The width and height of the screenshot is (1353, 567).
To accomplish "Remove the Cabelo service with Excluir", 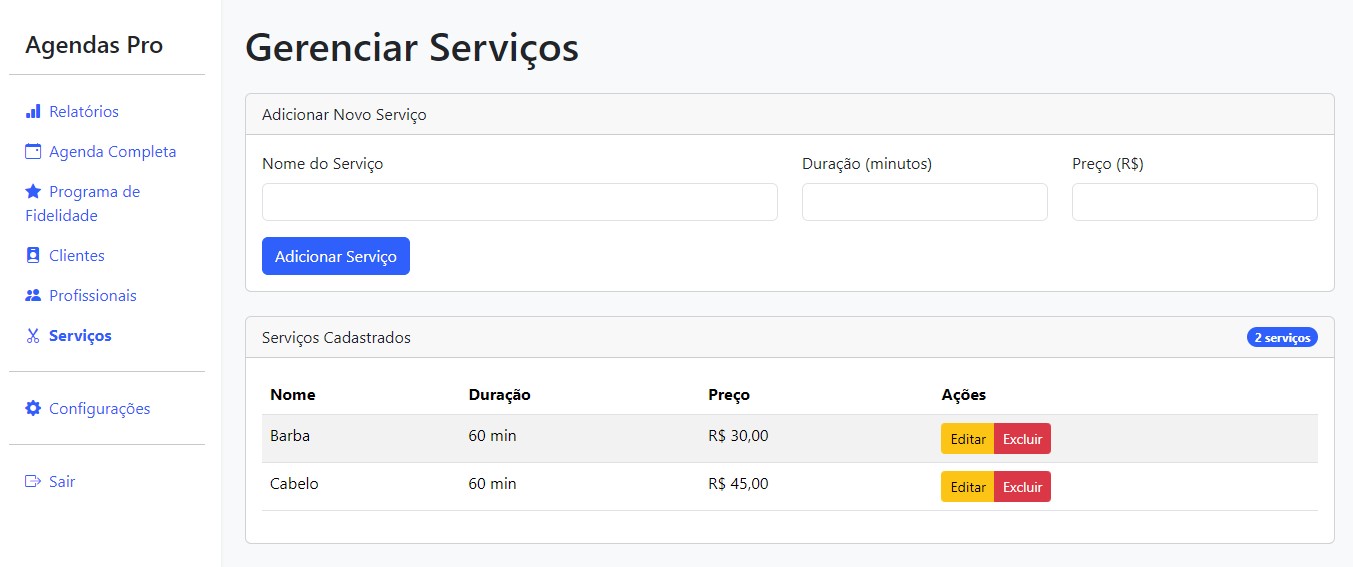I will pos(1022,487).
